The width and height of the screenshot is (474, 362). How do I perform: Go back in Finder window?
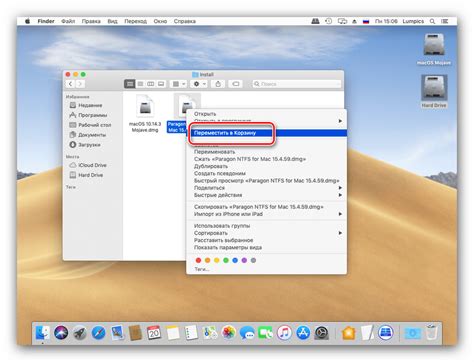point(70,84)
